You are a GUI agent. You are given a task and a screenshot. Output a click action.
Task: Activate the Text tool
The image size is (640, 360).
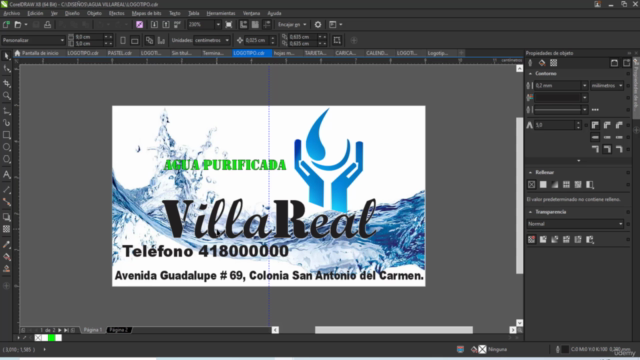coord(7,175)
